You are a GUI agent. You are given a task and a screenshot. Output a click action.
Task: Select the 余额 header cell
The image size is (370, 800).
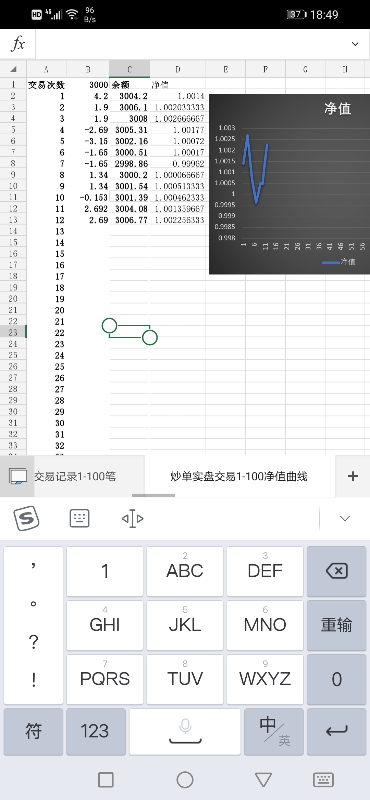click(130, 84)
